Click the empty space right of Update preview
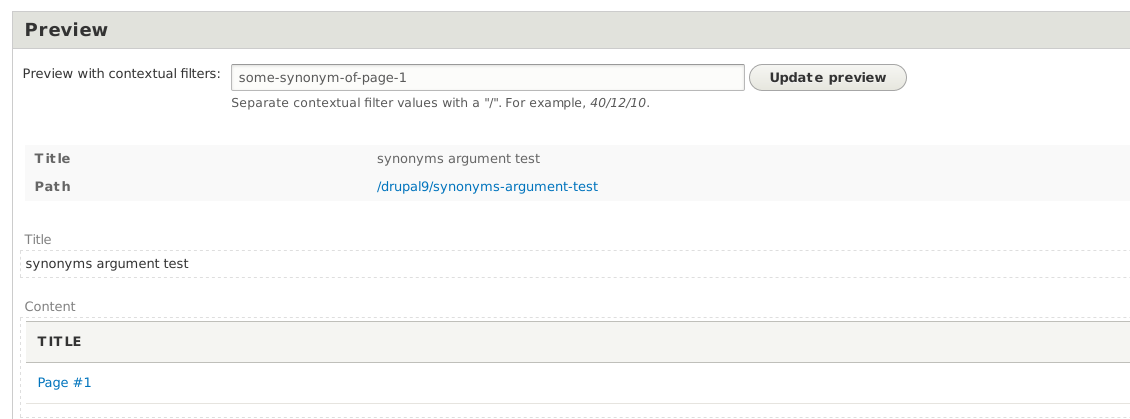Screen dimensions: 1130x419 (1010, 77)
